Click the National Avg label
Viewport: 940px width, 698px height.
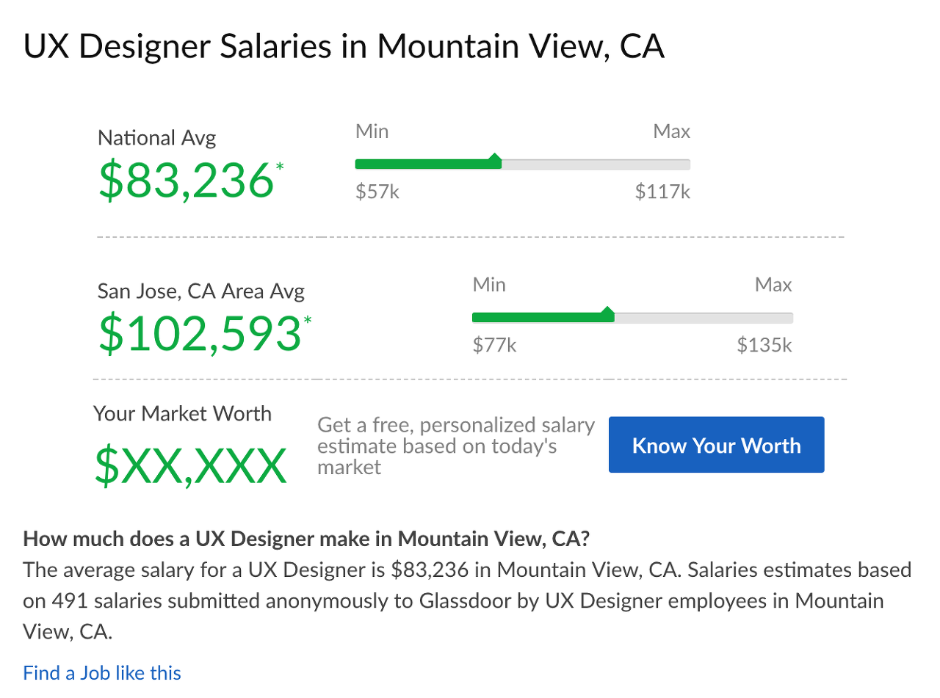tap(156, 138)
